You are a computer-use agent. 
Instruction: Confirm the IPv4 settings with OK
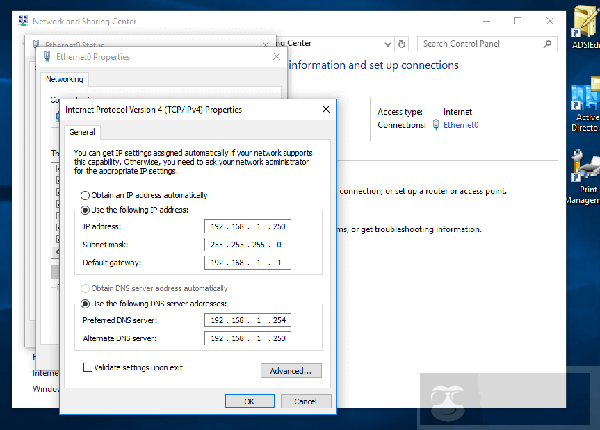pos(250,400)
